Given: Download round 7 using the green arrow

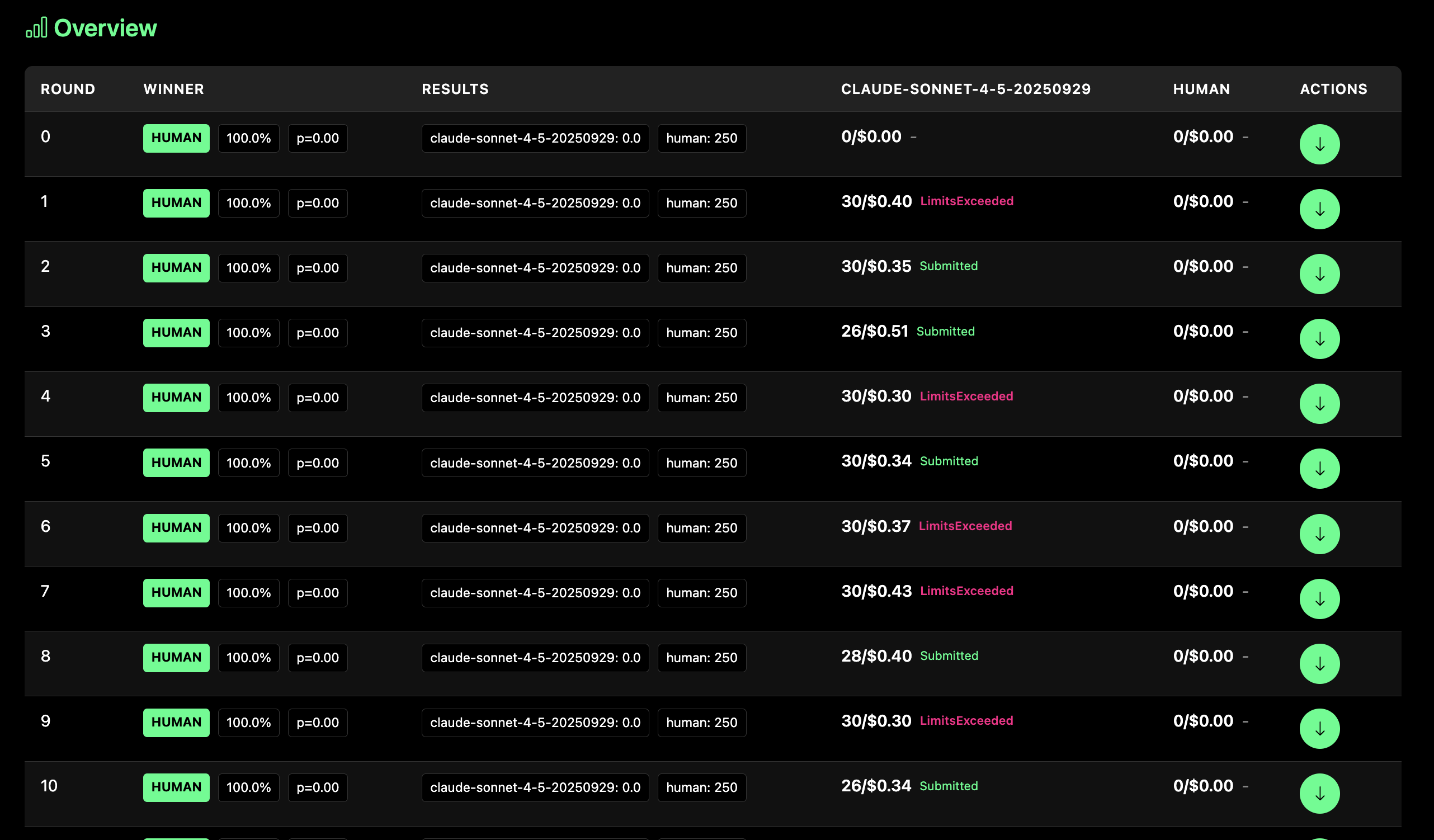Looking at the screenshot, I should 1319,599.
